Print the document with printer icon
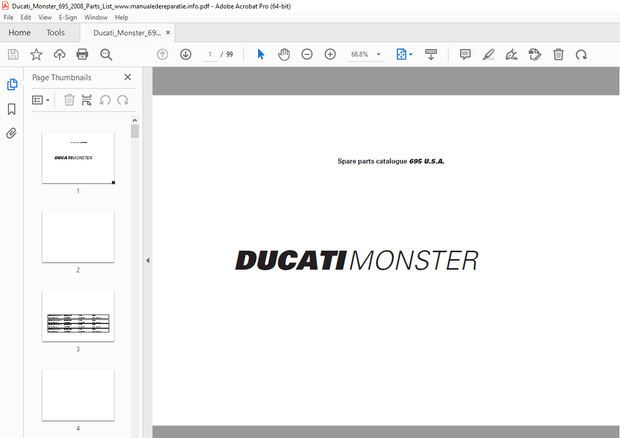 tap(82, 55)
